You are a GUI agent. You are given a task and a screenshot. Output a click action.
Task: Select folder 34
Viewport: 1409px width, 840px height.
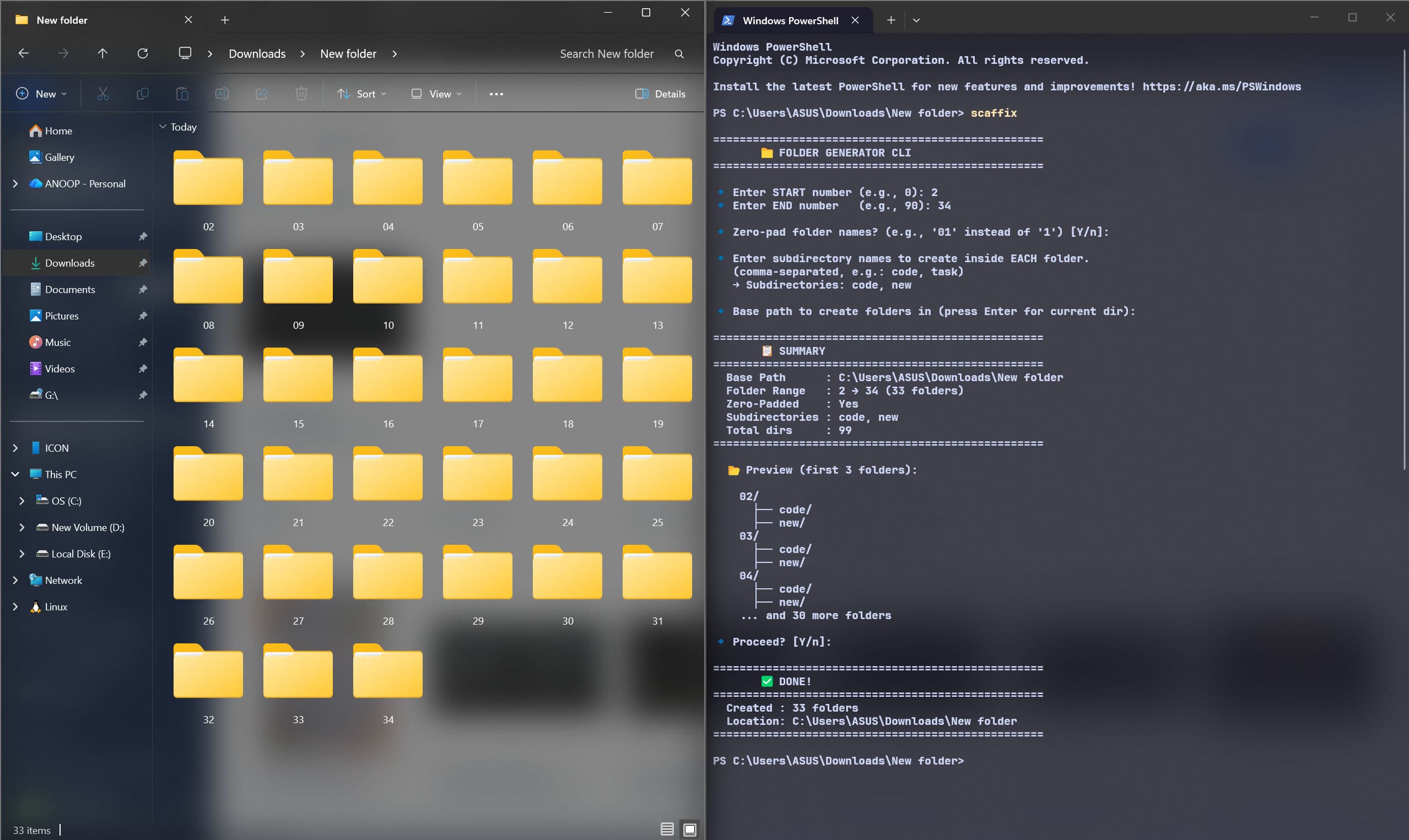(x=388, y=684)
